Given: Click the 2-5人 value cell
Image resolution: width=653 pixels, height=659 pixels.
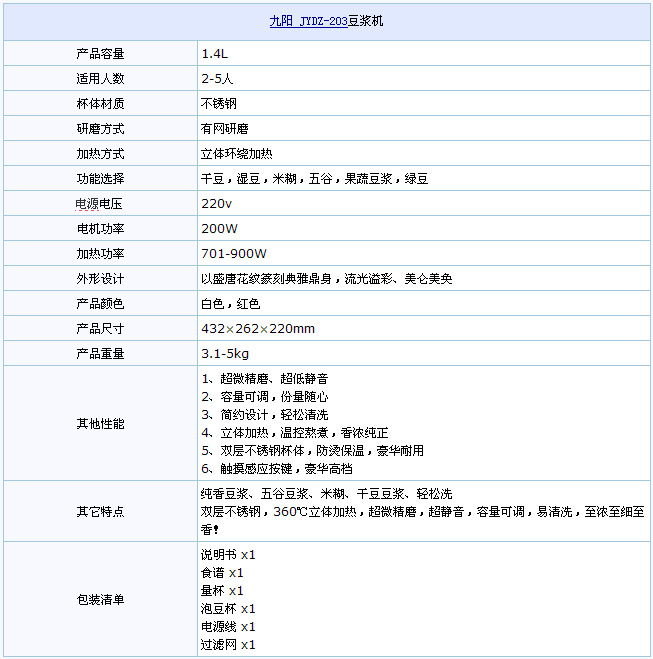Looking at the screenshot, I should (x=218, y=79).
